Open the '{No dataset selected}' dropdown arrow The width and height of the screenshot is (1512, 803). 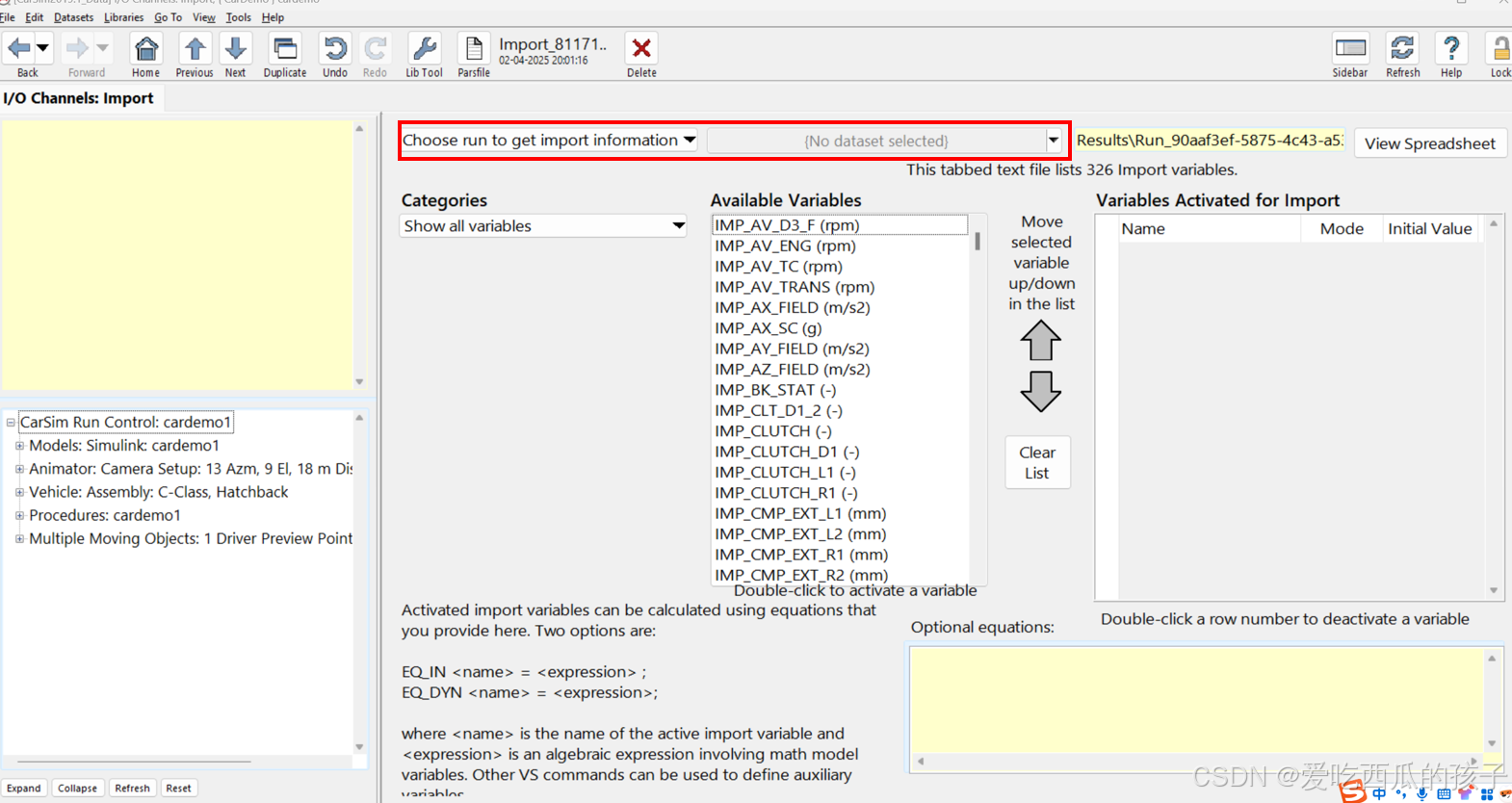tap(1053, 141)
